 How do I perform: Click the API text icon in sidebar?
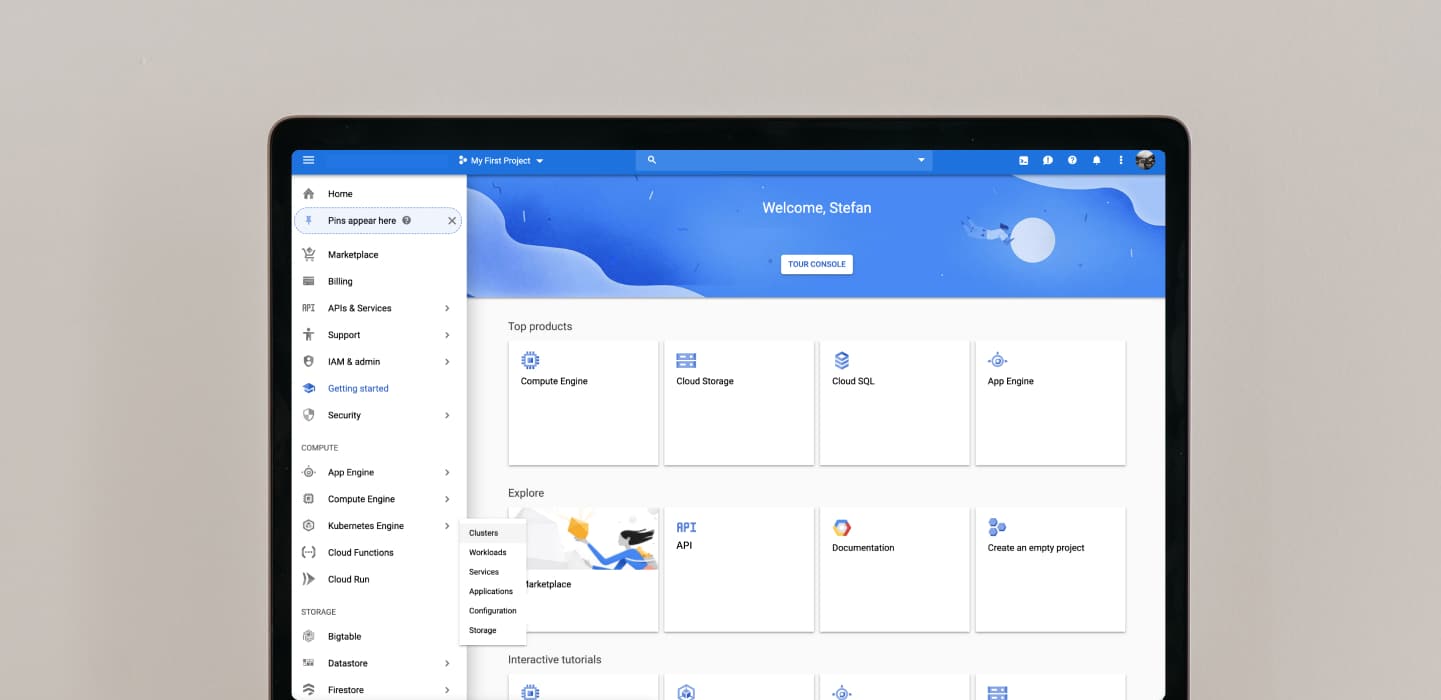[309, 308]
